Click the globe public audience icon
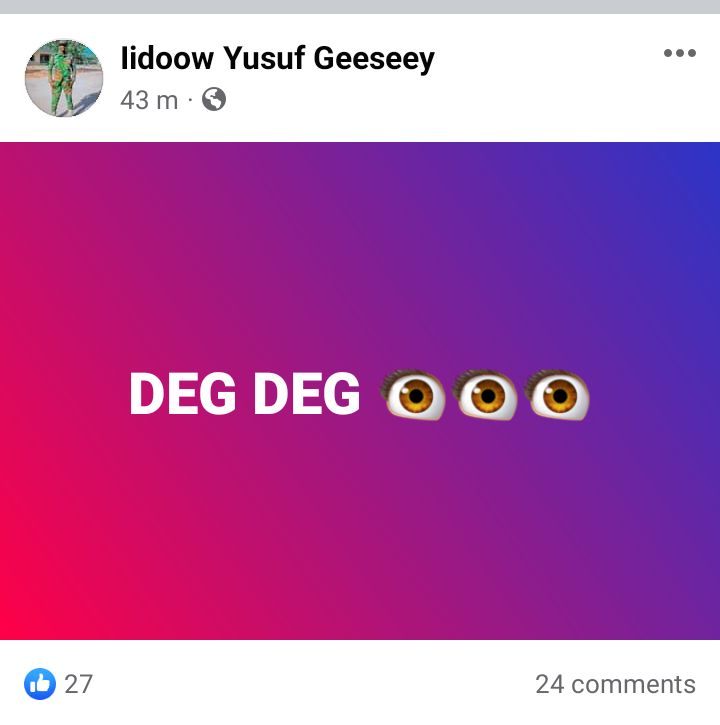Screen dimensions: 720x725 [x=214, y=99]
